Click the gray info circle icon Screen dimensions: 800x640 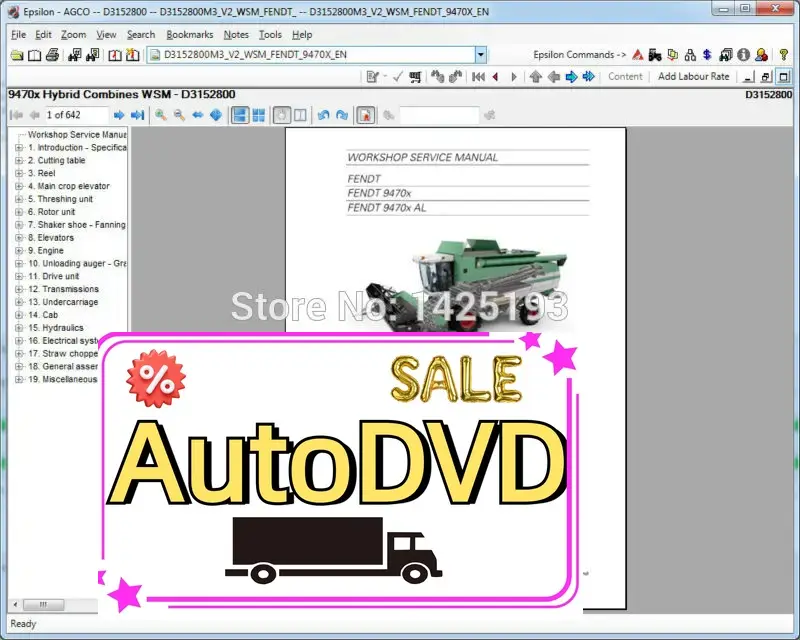tap(743, 55)
